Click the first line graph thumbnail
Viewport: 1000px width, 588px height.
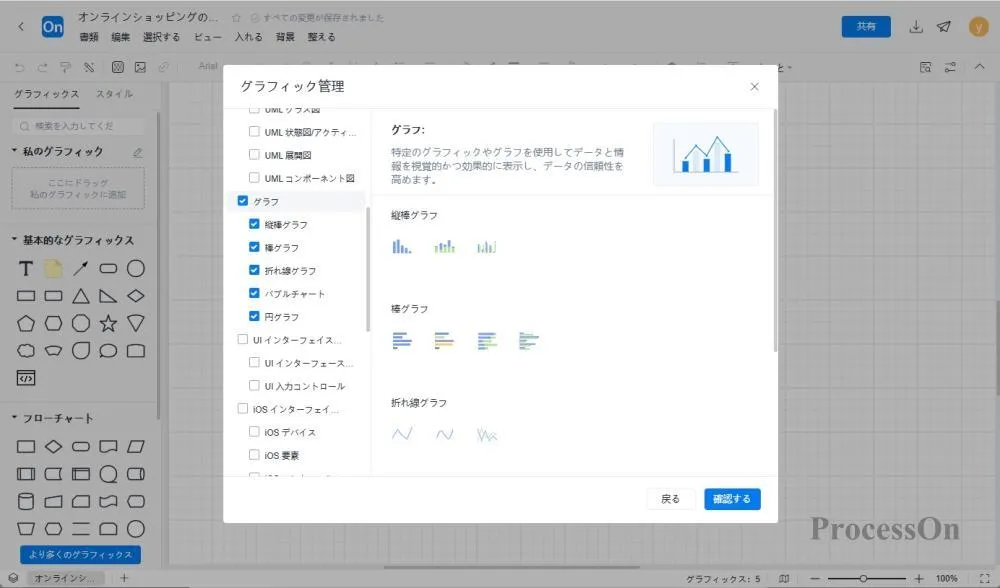click(402, 434)
